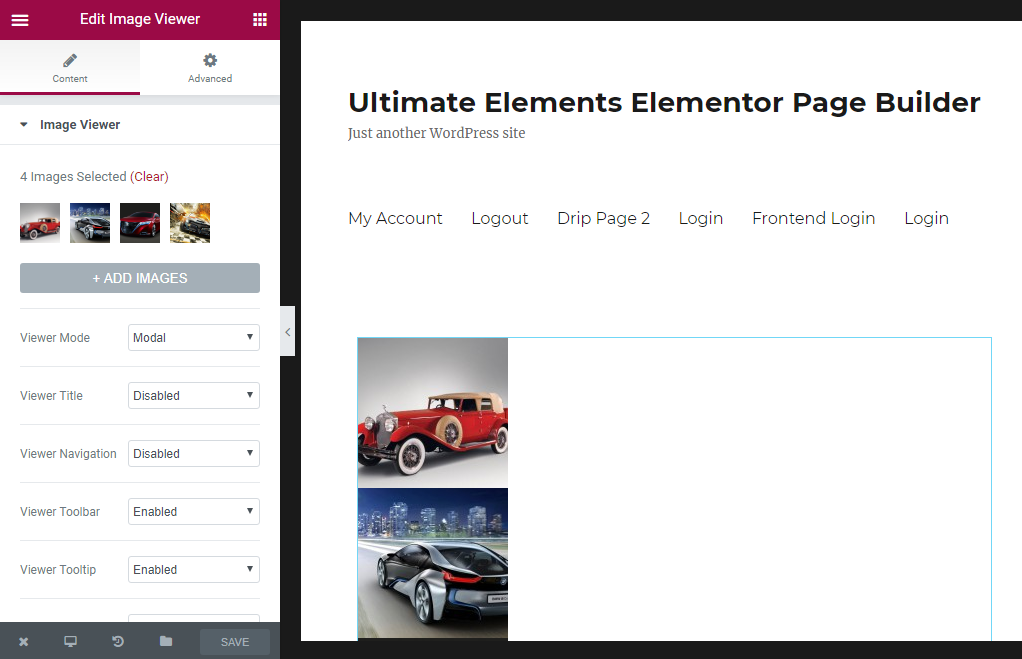Select the red sports car thumbnail

click(140, 223)
